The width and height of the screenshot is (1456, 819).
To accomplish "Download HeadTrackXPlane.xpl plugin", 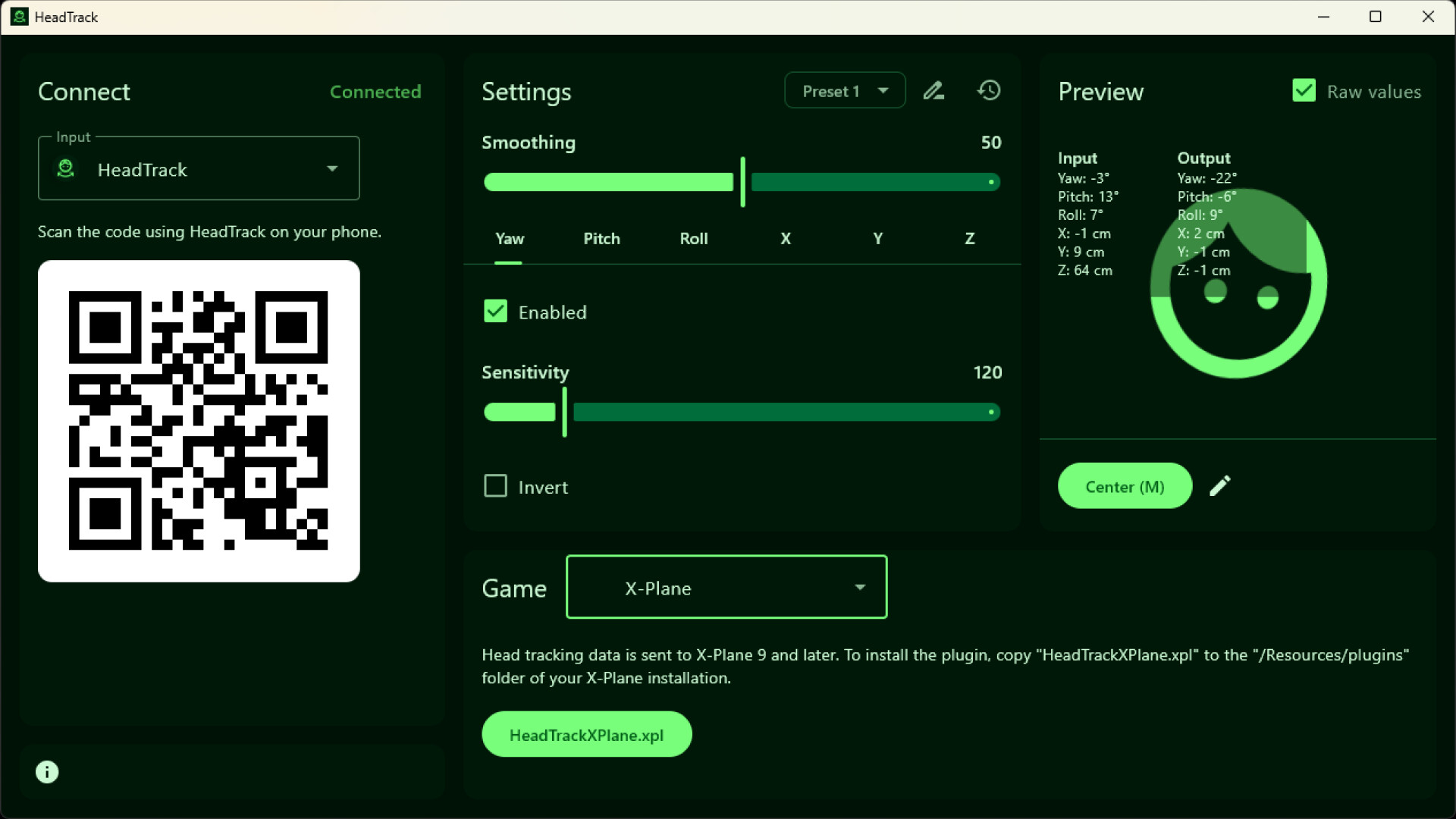I will click(586, 733).
